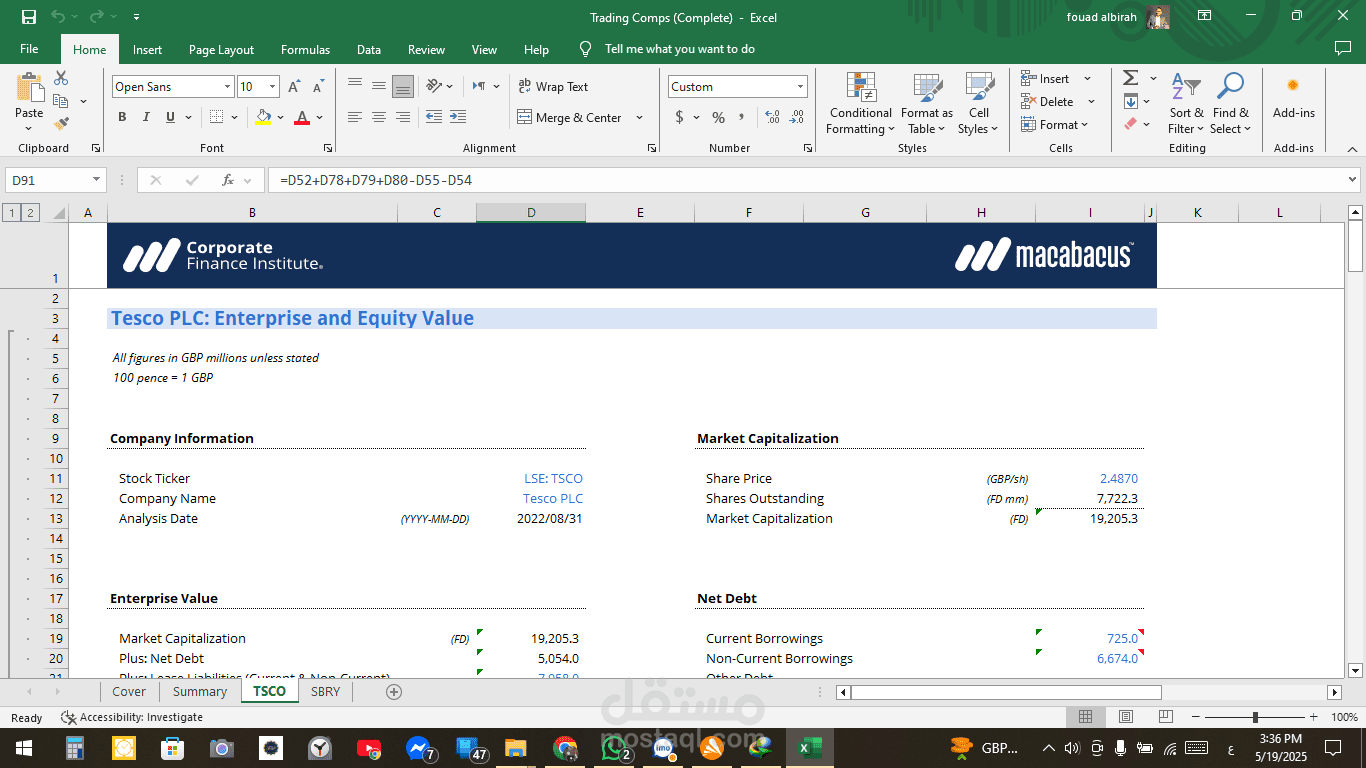Image resolution: width=1366 pixels, height=768 pixels.
Task: Toggle Wrap Text
Action: point(553,87)
